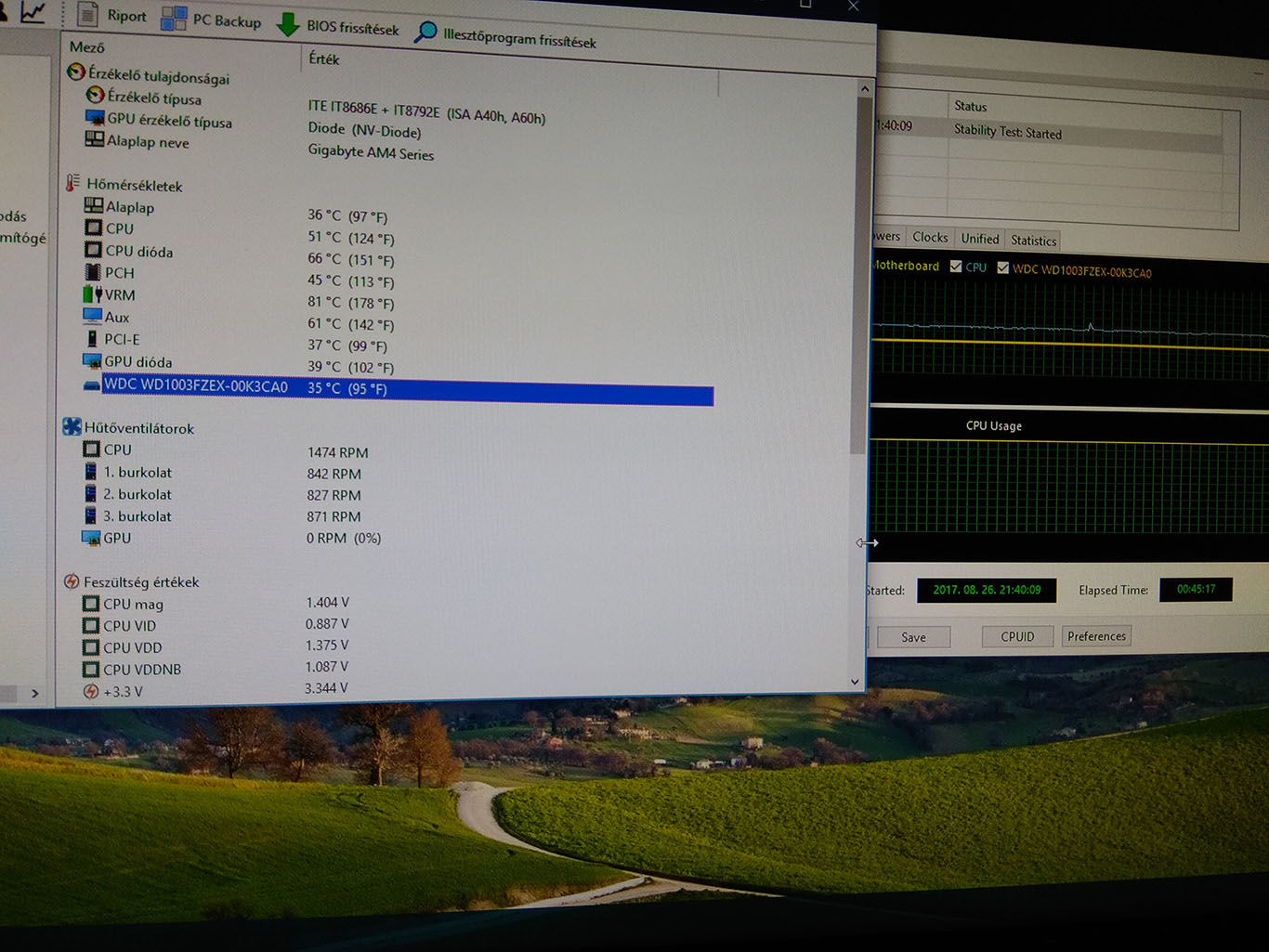1269x952 pixels.
Task: Click the WDC hard drive icon
Action: (92, 385)
